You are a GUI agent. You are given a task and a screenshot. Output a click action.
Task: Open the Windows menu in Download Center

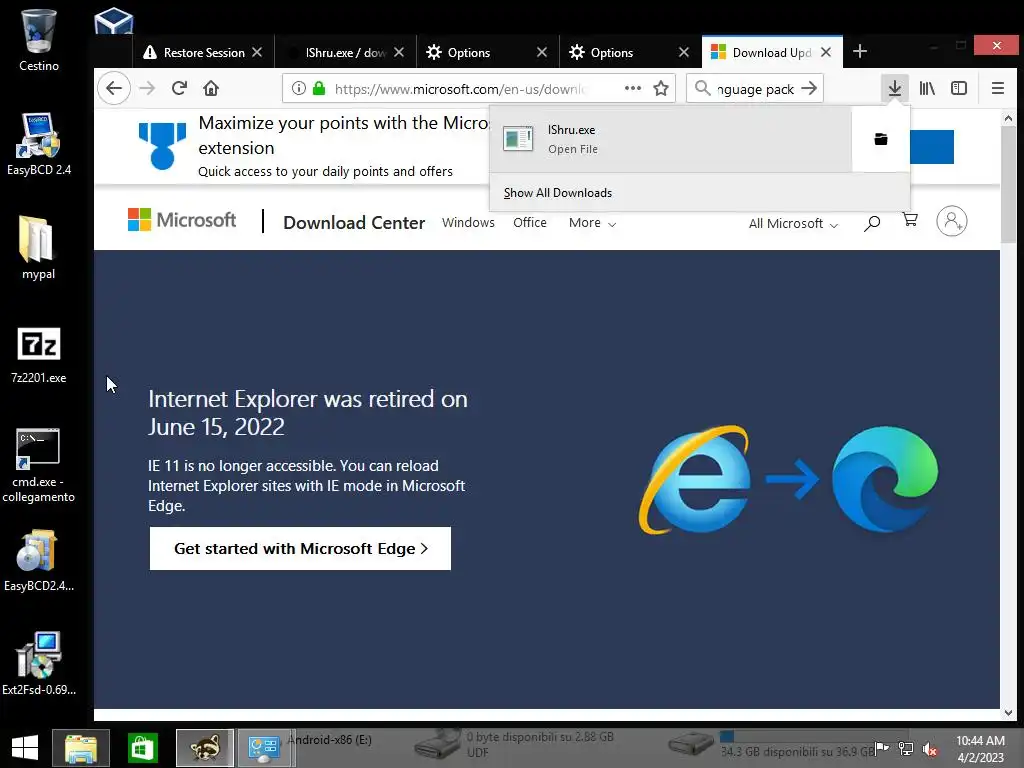(468, 223)
